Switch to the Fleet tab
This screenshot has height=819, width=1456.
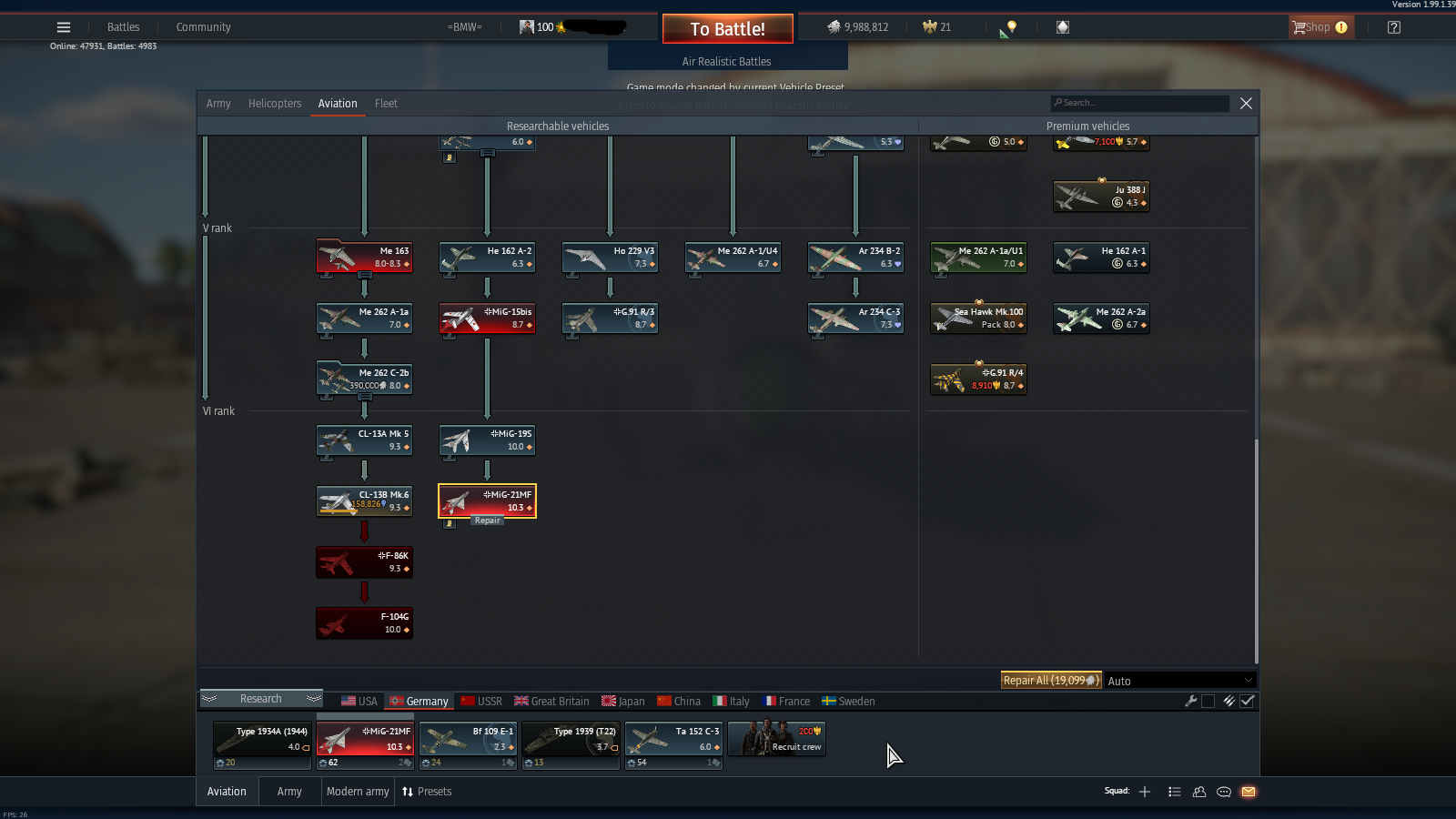pyautogui.click(x=386, y=104)
